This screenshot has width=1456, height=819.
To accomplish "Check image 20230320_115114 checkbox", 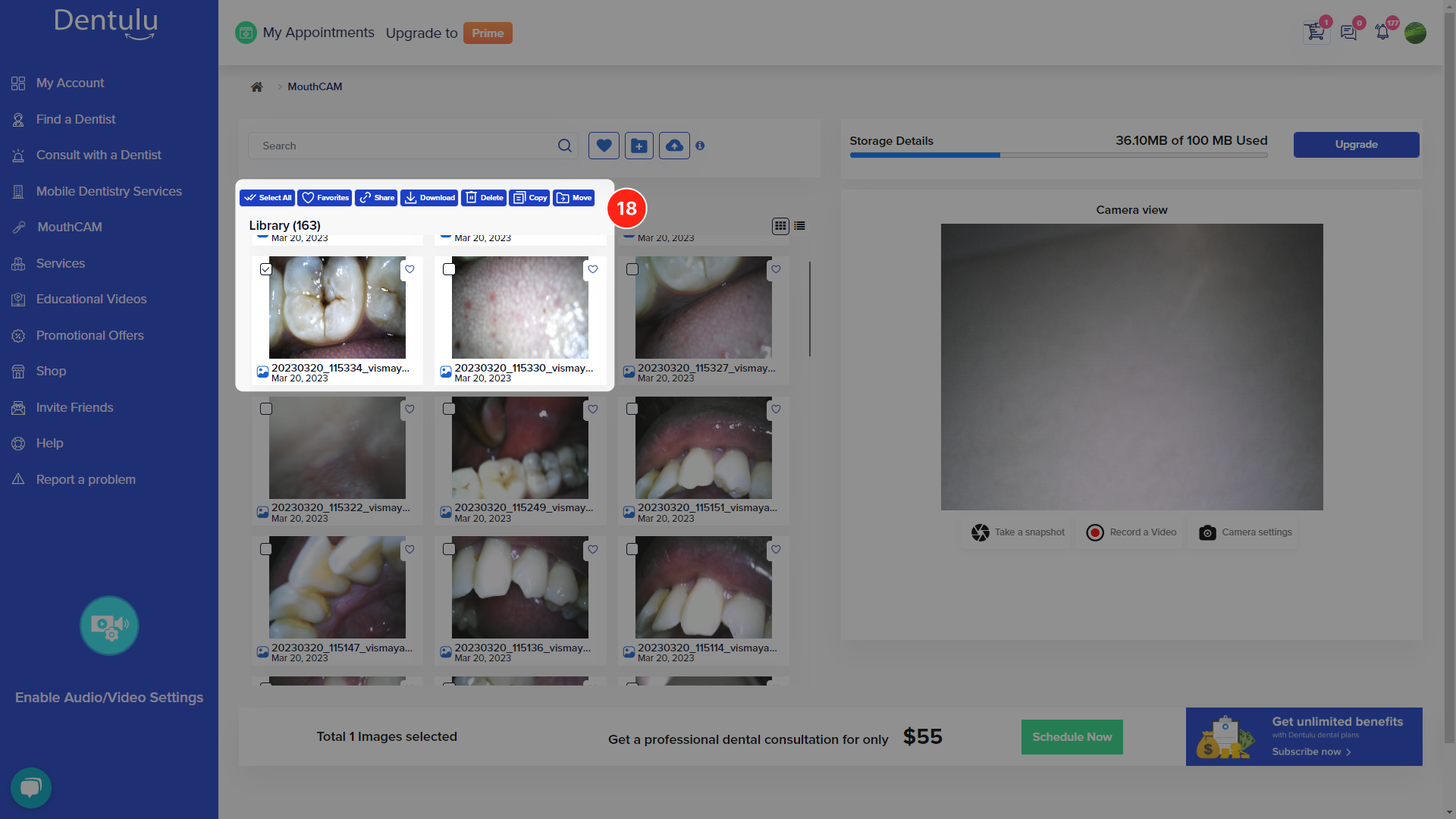I will pyautogui.click(x=632, y=550).
